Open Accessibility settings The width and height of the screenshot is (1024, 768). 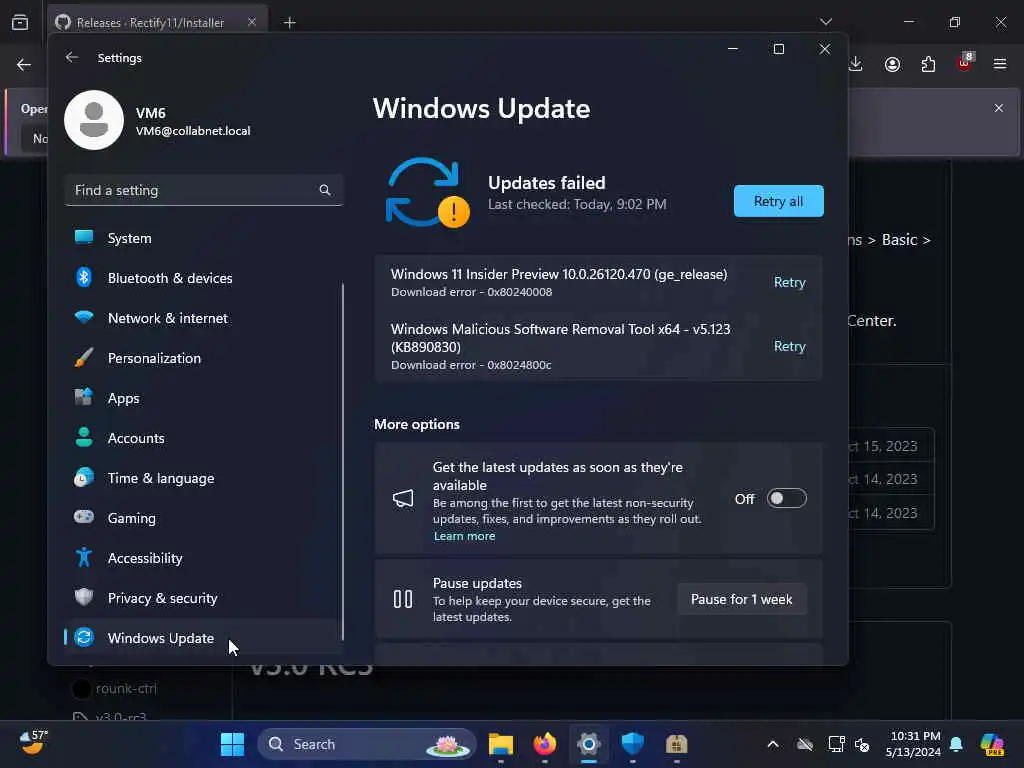coord(204,558)
